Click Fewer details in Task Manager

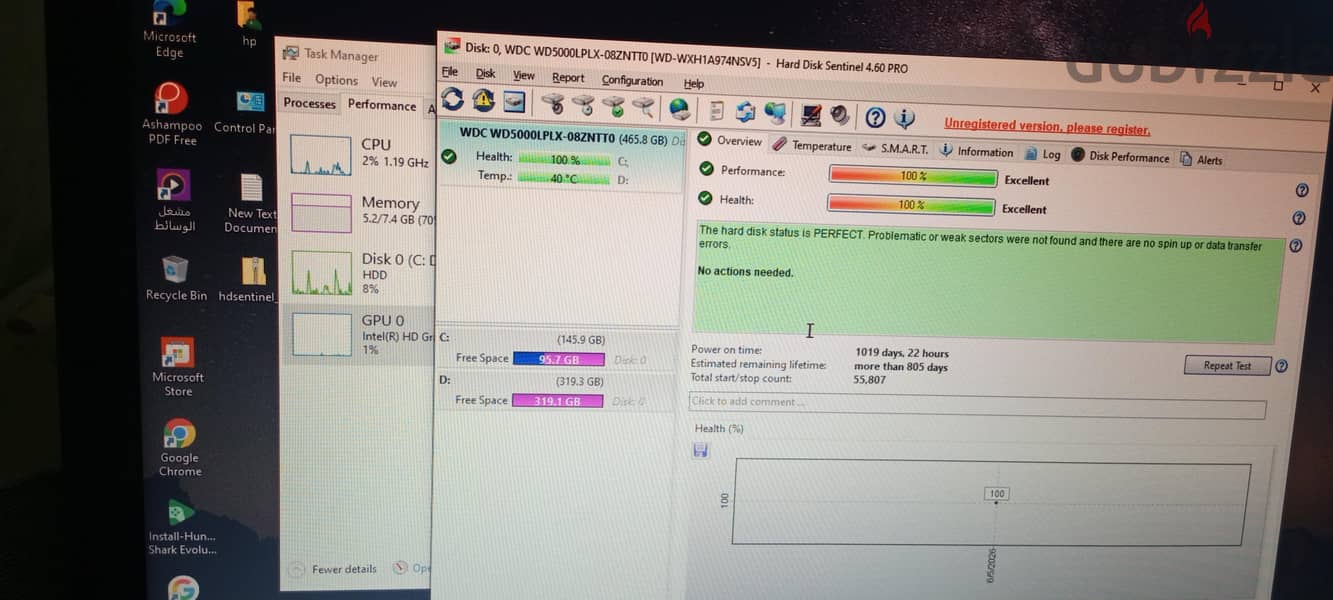coord(333,569)
